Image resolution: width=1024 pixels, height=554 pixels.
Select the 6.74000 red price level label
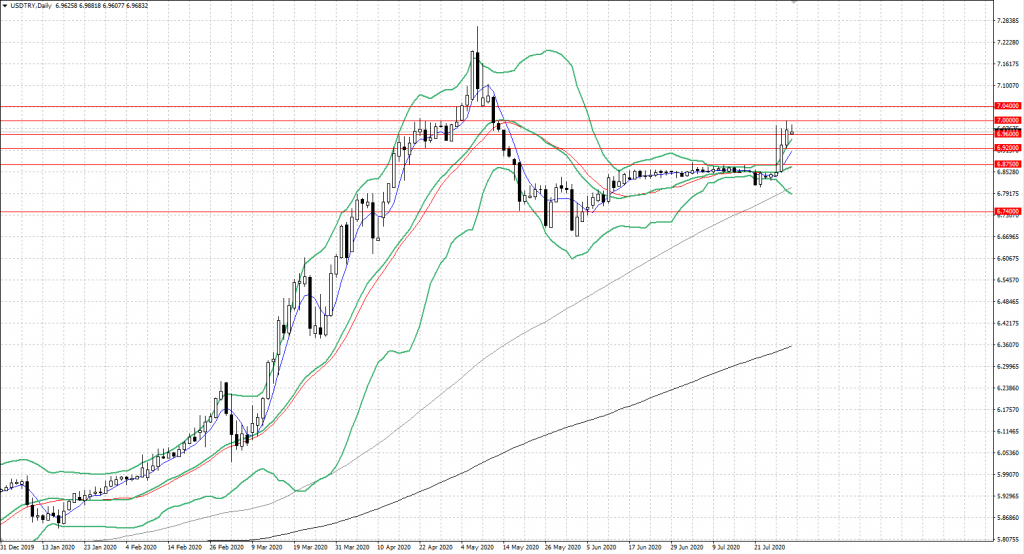[1007, 211]
